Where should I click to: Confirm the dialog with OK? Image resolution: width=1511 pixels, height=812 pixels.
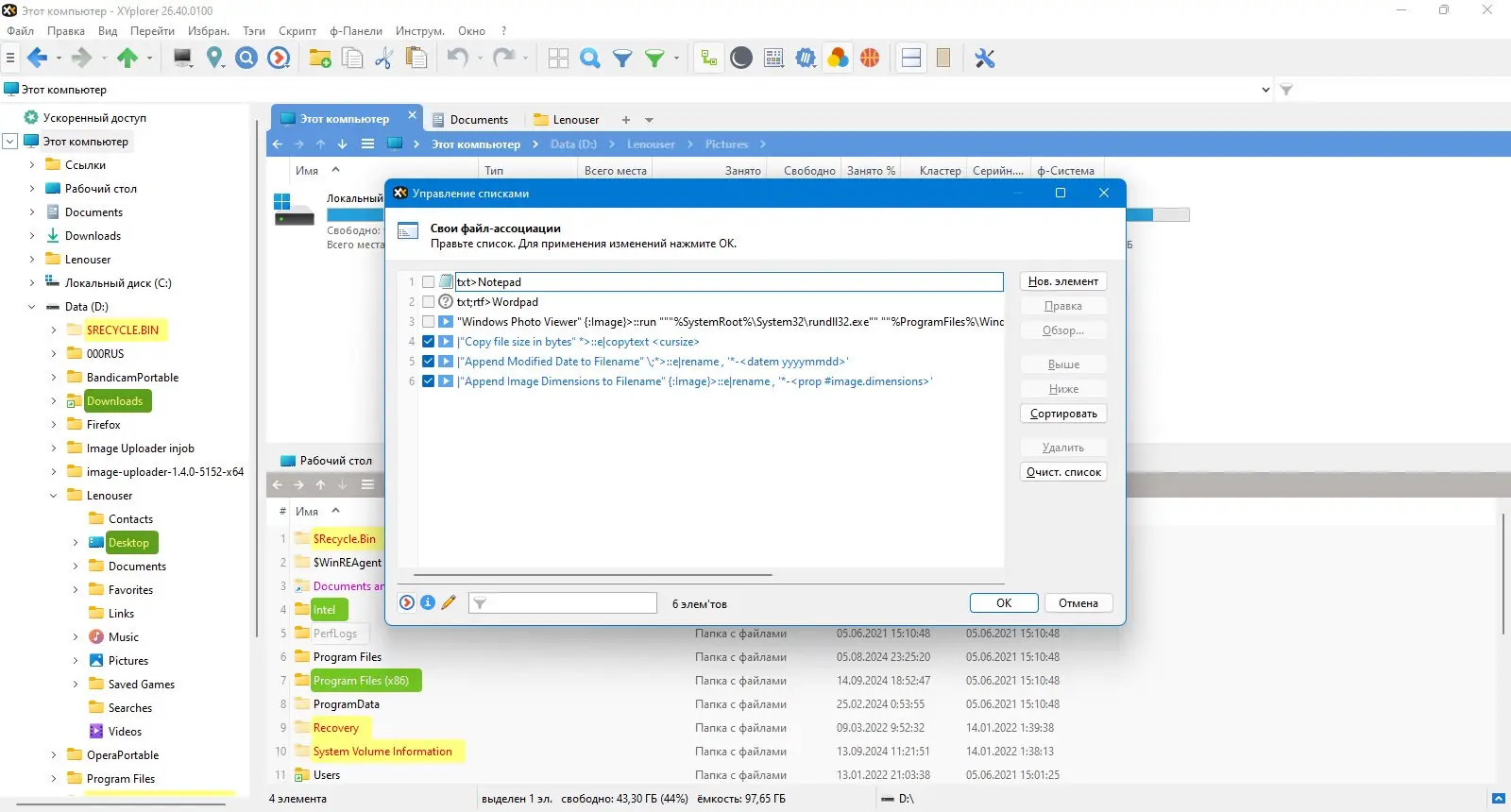(1004, 603)
